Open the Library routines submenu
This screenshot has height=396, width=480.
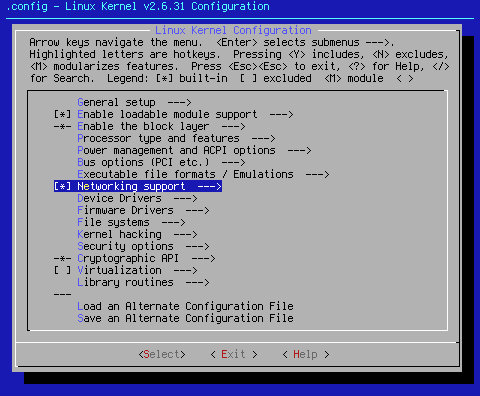(143, 282)
